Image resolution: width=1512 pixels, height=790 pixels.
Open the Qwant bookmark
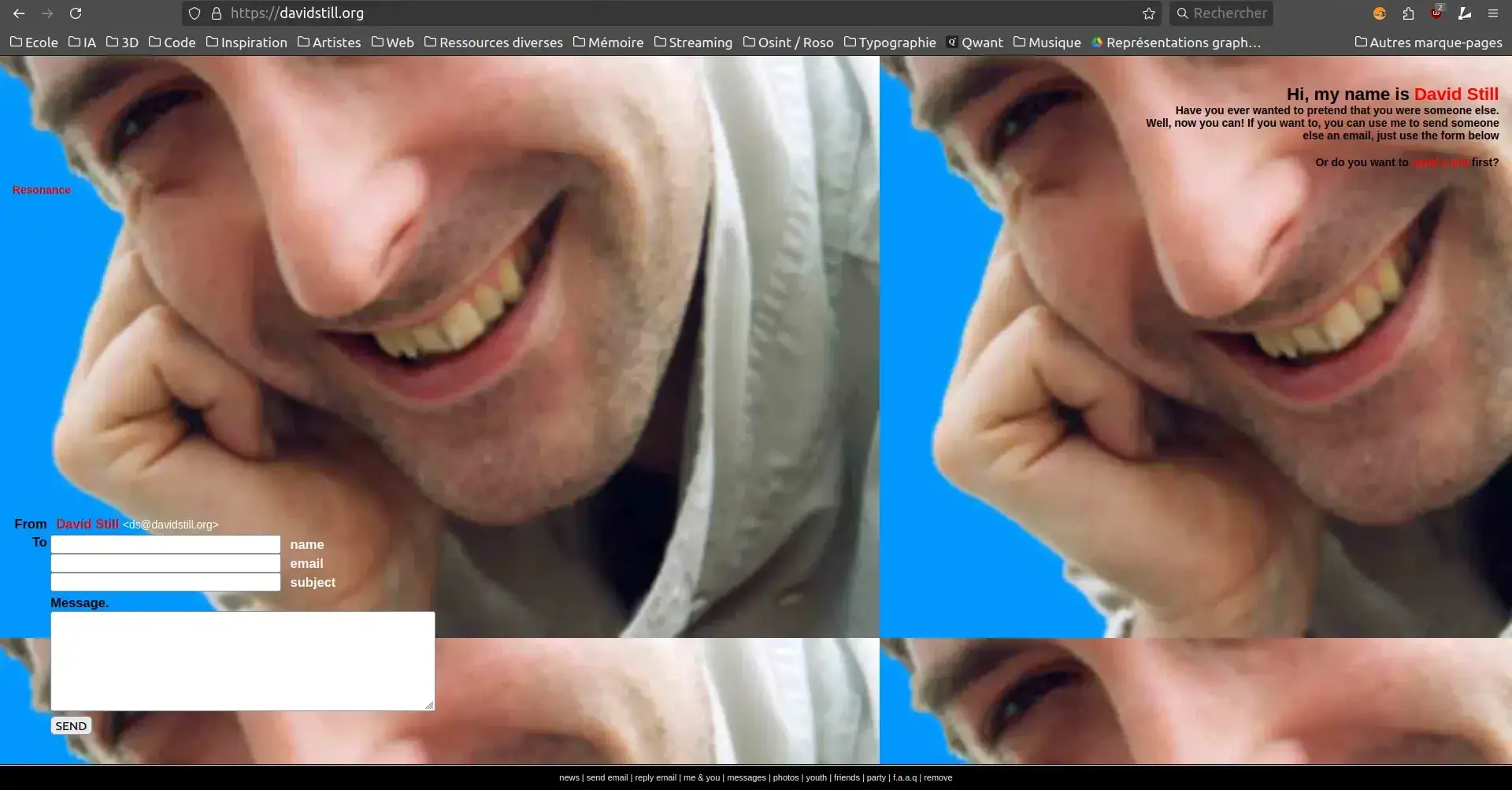975,43
